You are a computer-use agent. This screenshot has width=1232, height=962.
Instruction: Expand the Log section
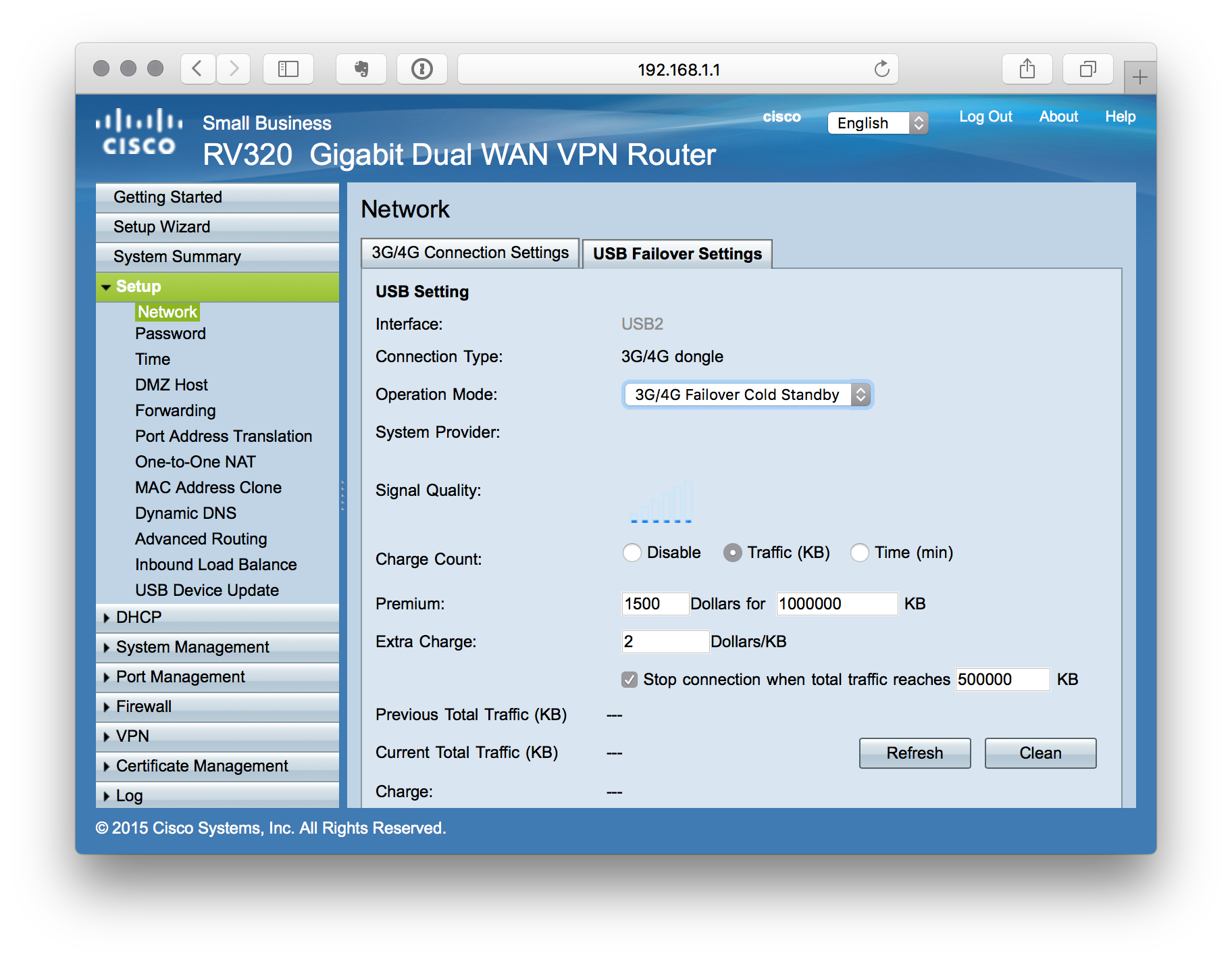point(217,795)
